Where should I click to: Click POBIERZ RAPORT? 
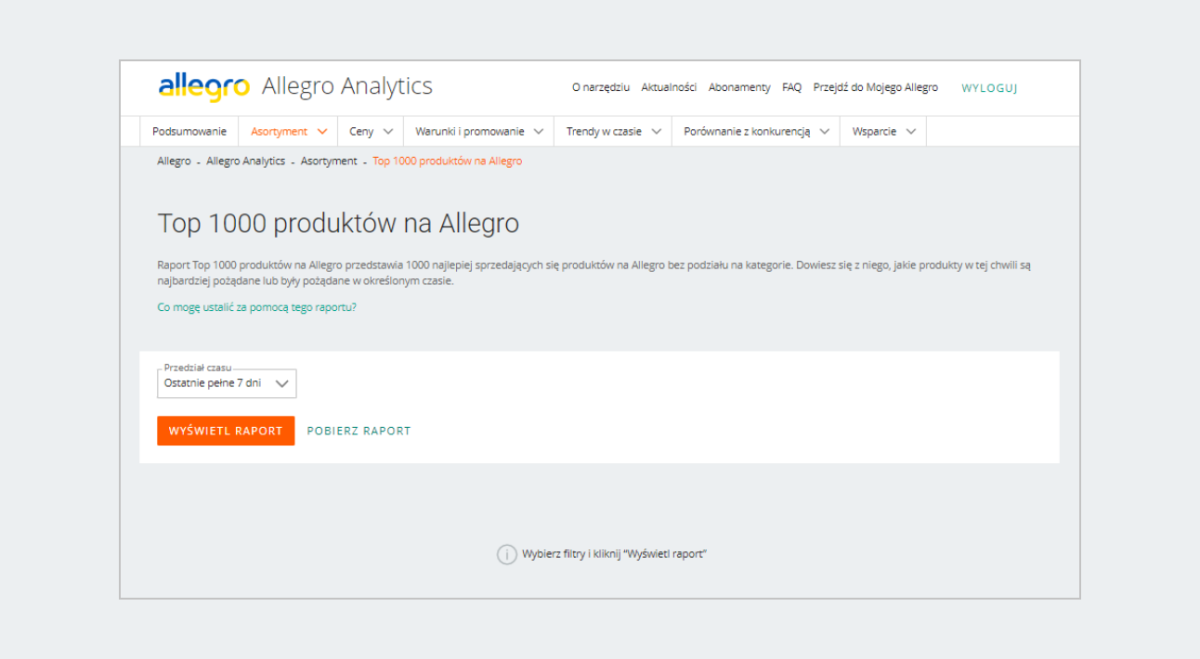[358, 430]
